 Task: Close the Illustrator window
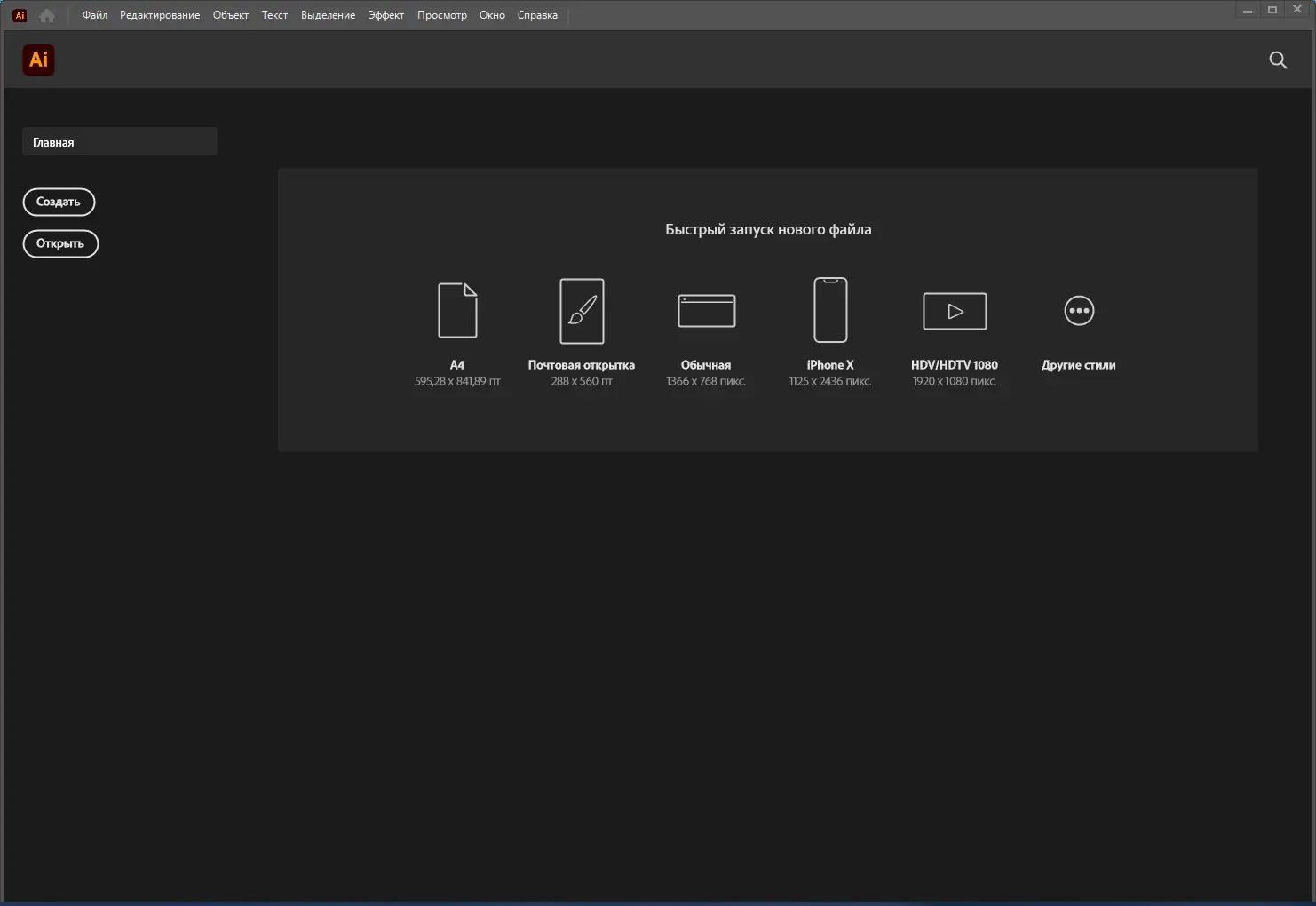[x=1297, y=11]
